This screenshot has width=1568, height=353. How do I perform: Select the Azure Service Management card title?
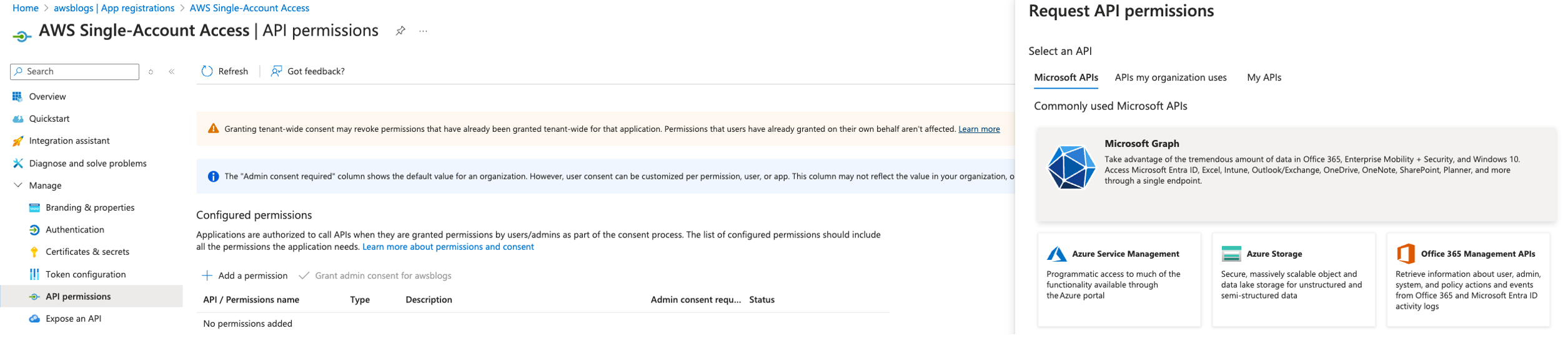pos(1125,254)
